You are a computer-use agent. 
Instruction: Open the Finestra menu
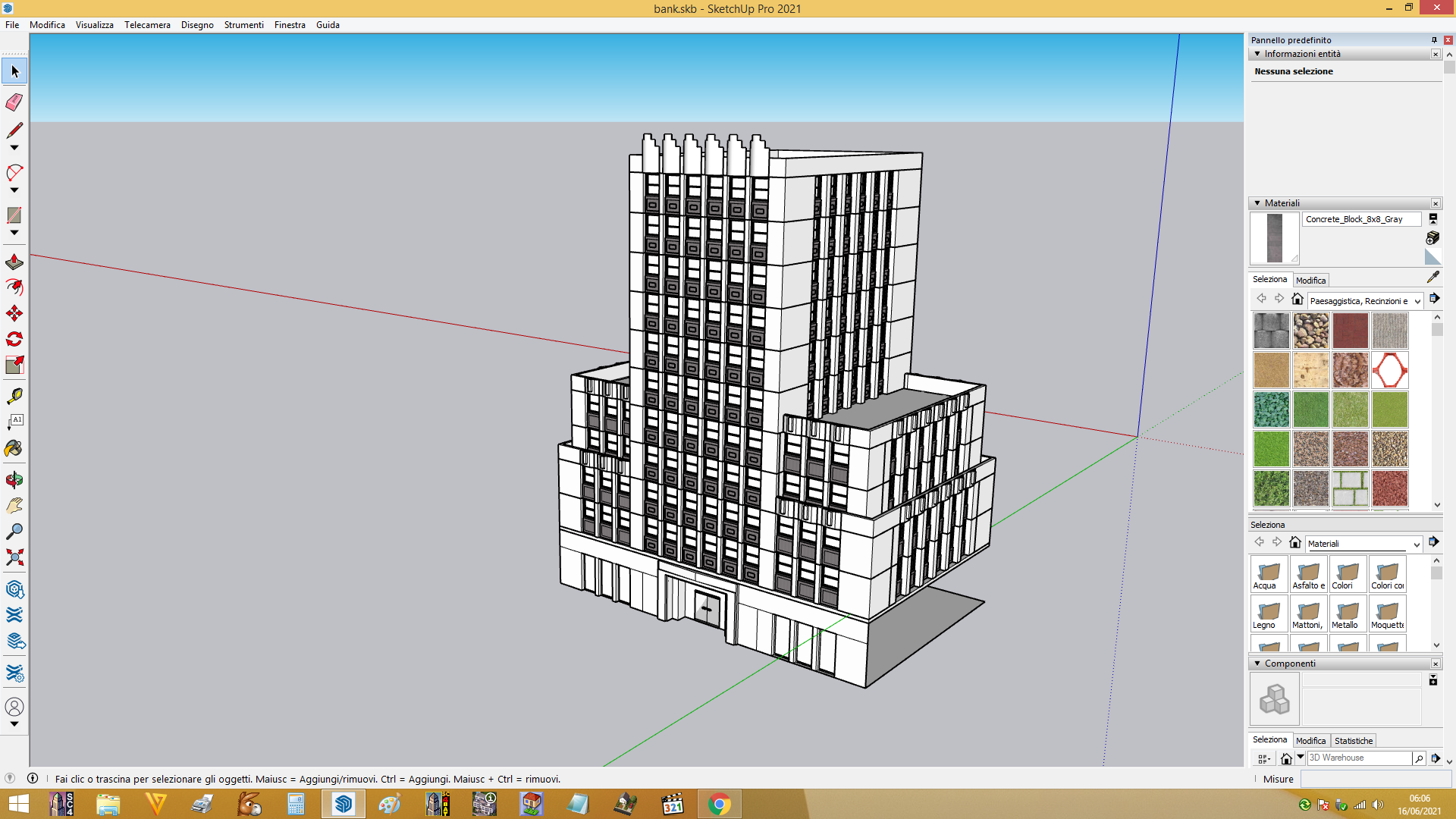pyautogui.click(x=290, y=25)
